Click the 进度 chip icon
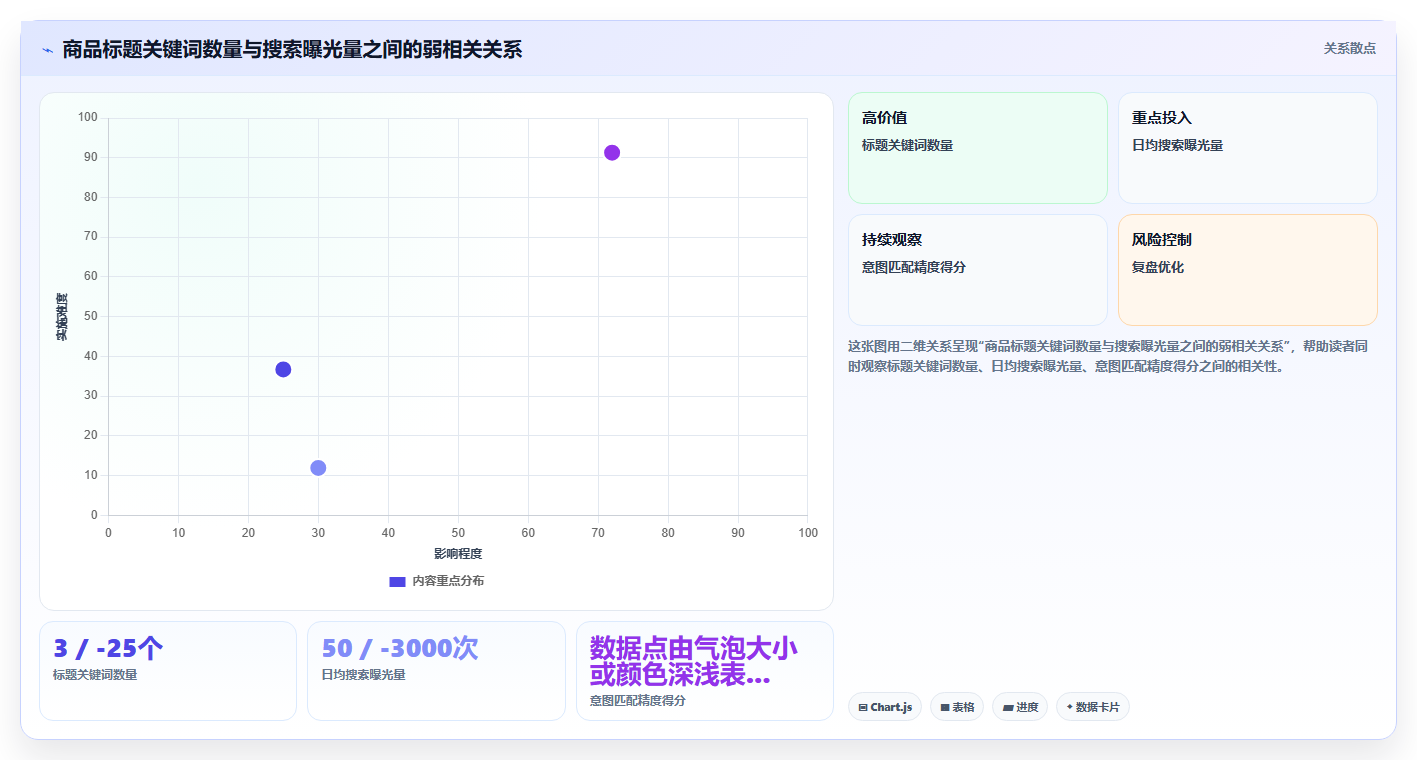 tap(1008, 707)
